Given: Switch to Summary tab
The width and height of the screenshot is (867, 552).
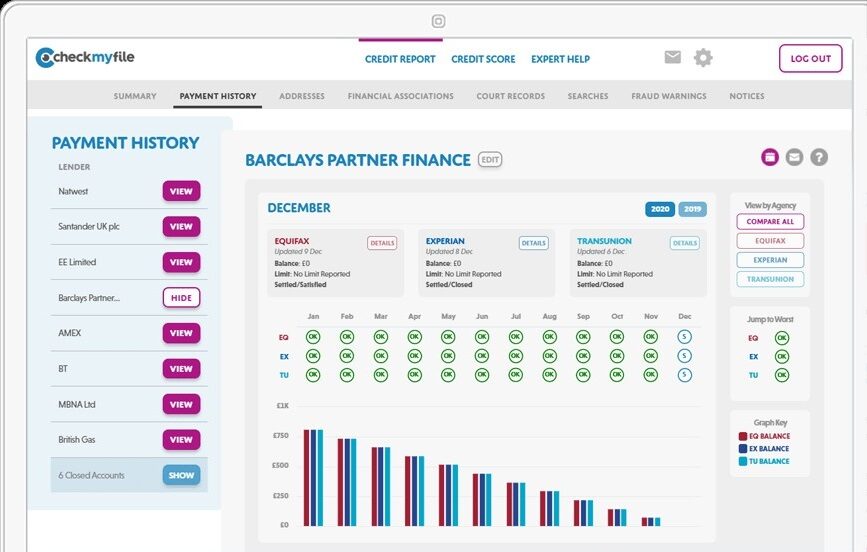Looking at the screenshot, I should click(135, 96).
